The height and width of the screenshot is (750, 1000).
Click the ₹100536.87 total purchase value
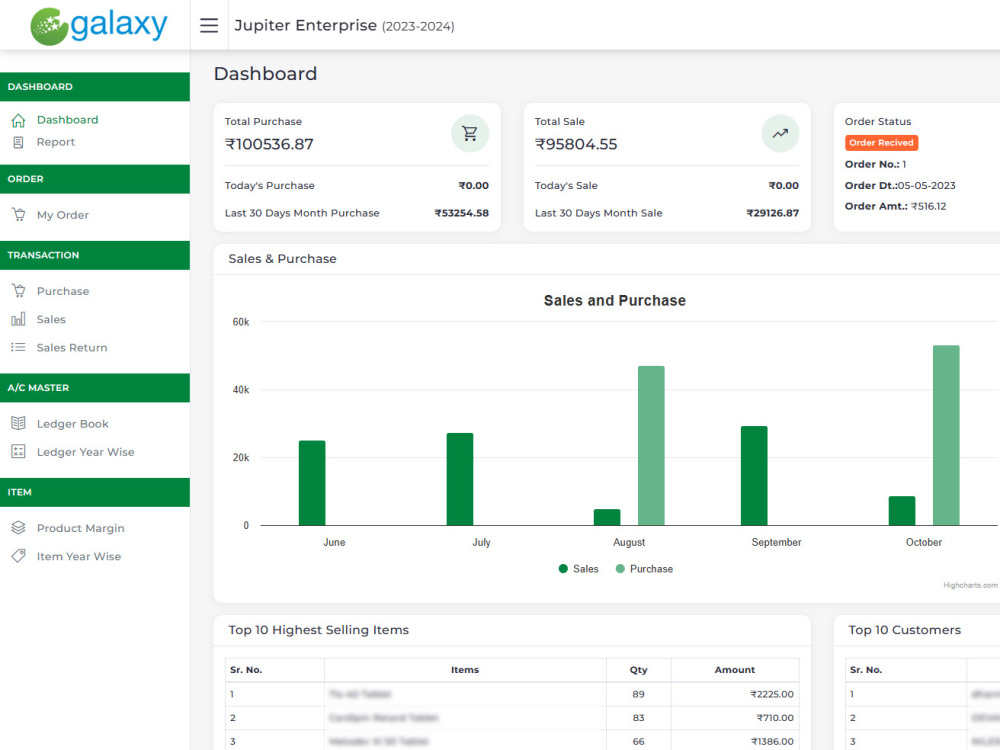point(269,144)
